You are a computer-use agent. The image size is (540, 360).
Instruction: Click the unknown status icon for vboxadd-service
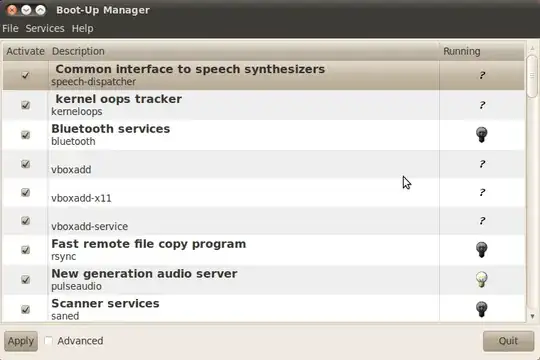(482, 220)
